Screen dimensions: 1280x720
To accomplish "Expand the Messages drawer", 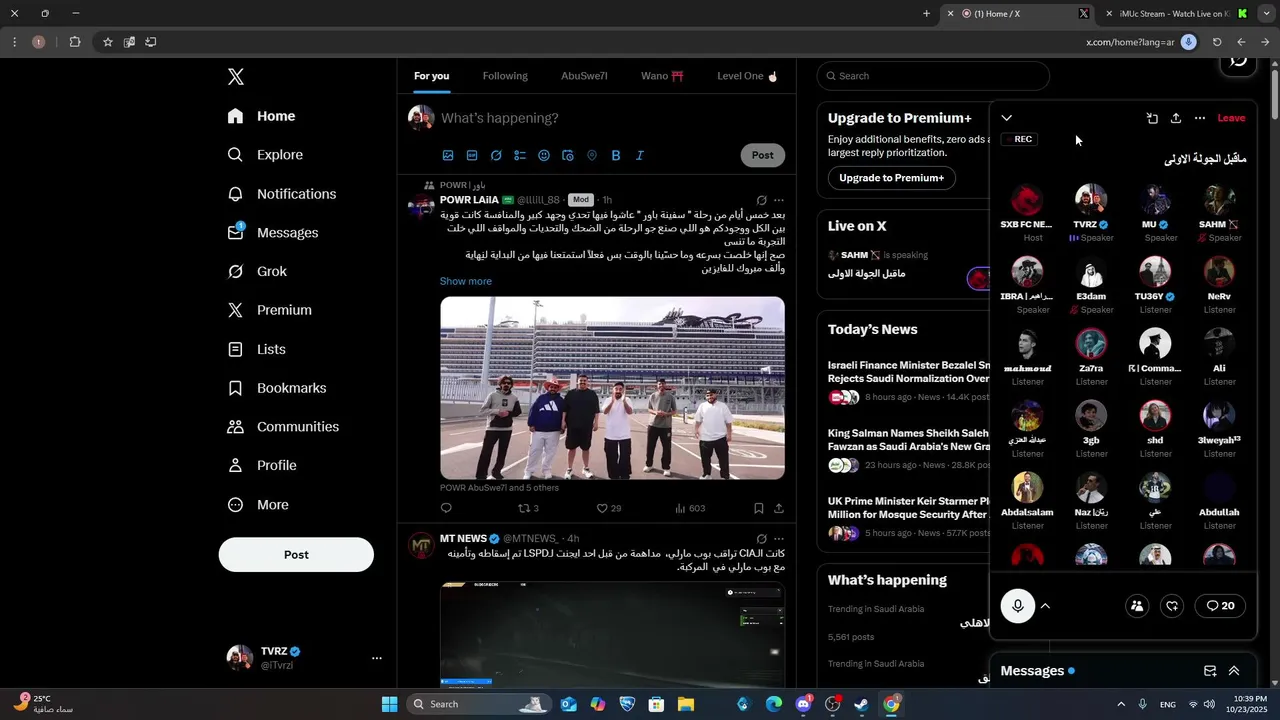I will (1234, 671).
